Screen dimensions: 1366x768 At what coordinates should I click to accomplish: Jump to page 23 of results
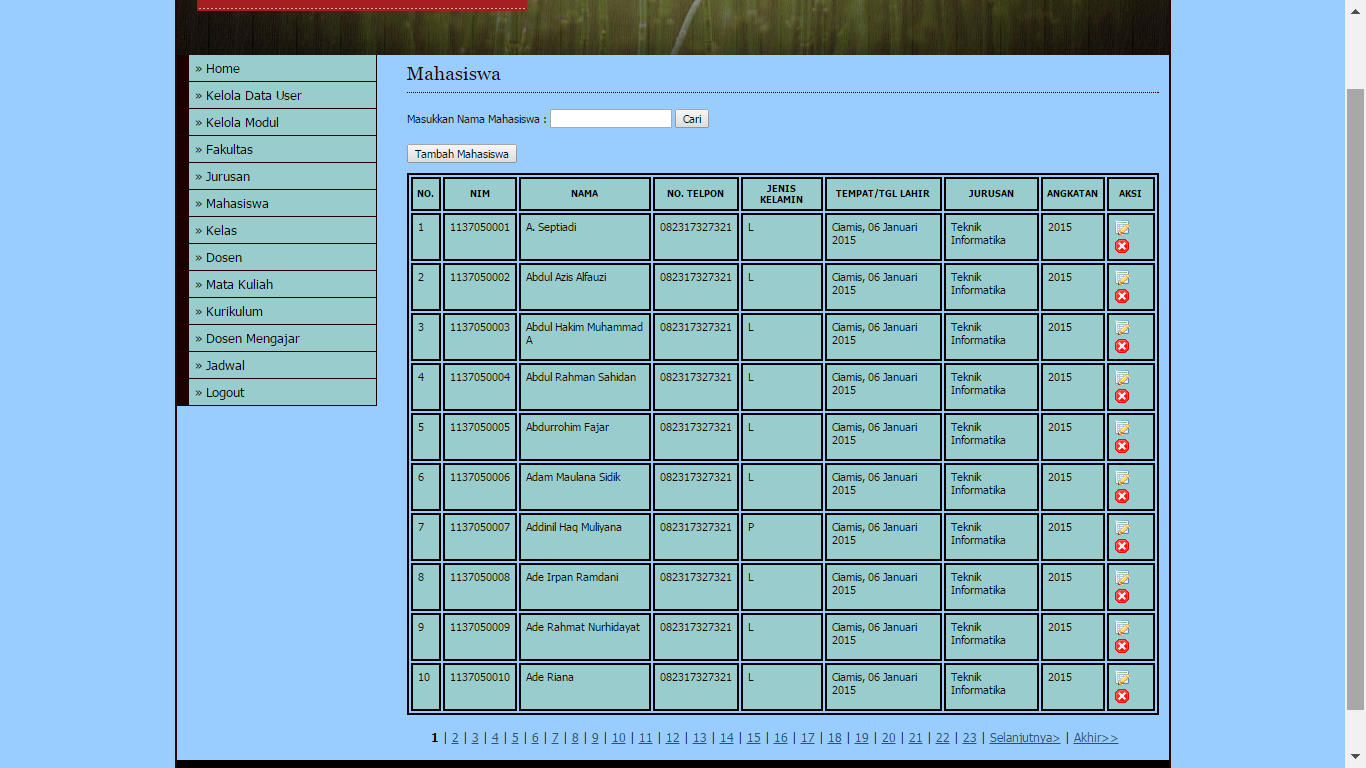point(969,738)
